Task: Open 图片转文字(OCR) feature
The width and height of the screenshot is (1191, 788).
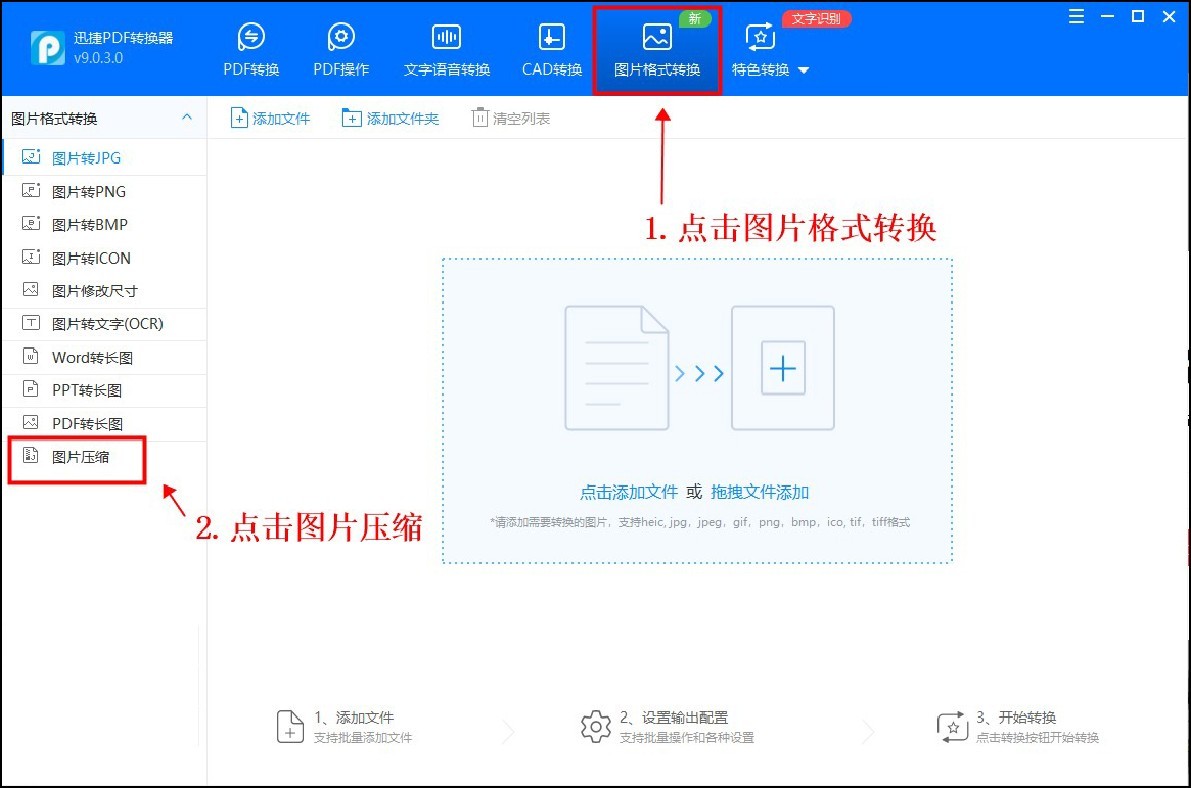Action: [x=96, y=323]
